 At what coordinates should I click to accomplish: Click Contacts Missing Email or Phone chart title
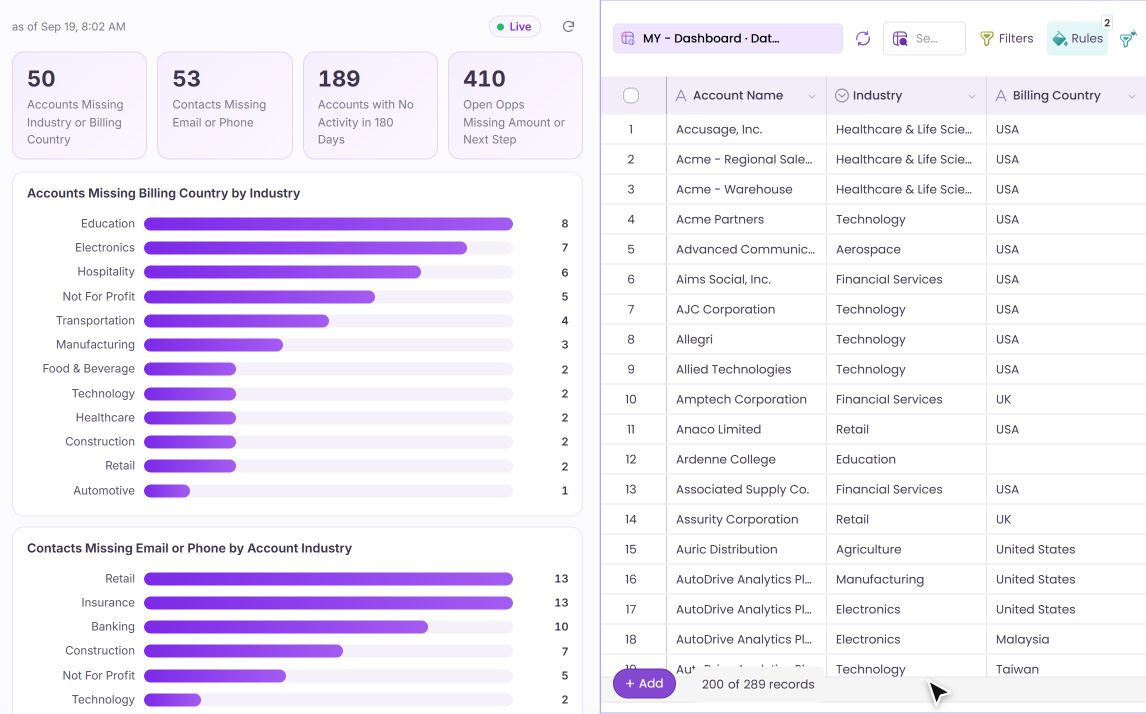189,548
